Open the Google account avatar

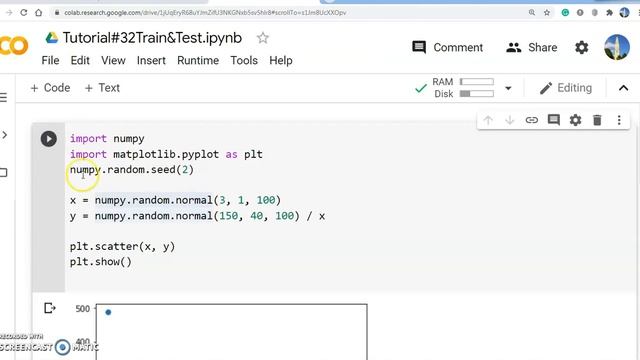(x=617, y=47)
